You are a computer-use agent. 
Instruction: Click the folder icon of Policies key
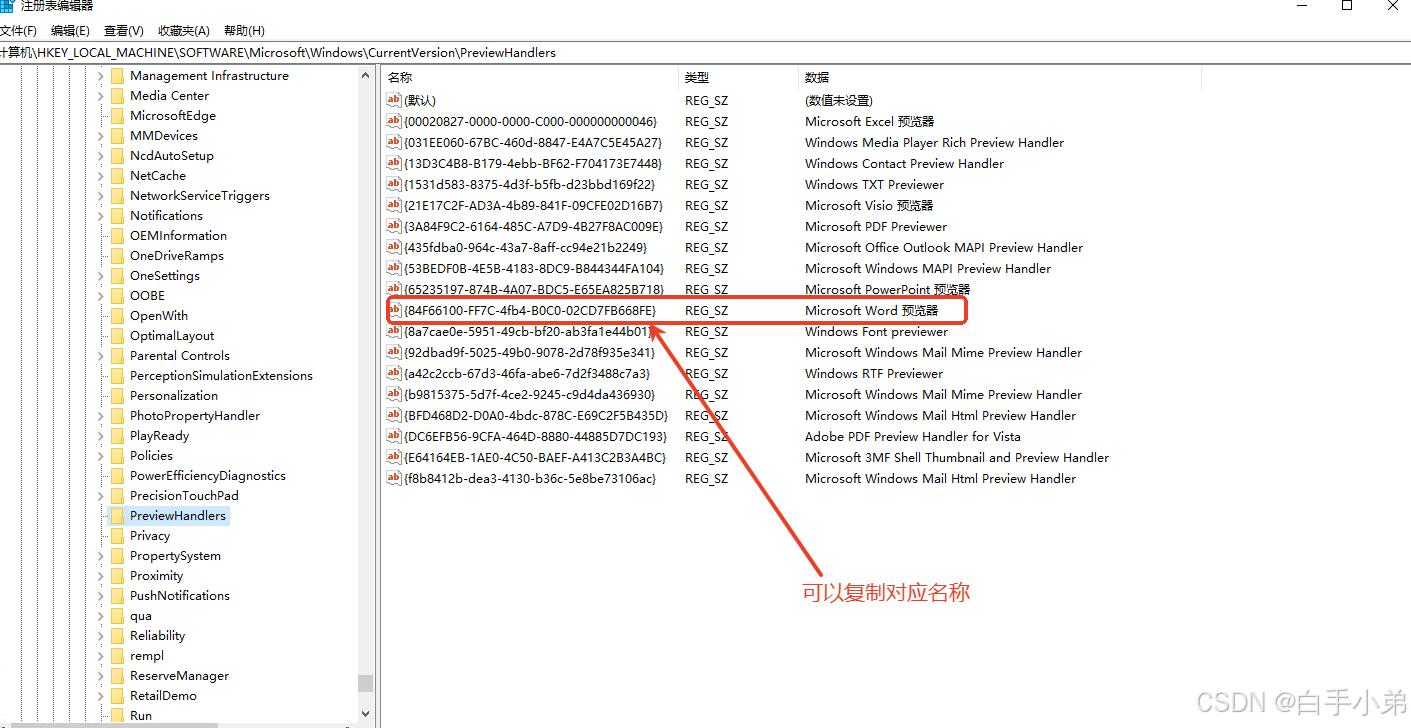pos(117,455)
